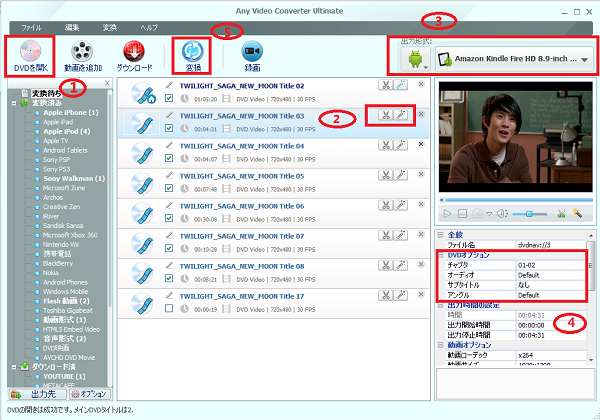Collapse the DVDオプション properties section
Screen dimensions: 600x420
click(440, 255)
